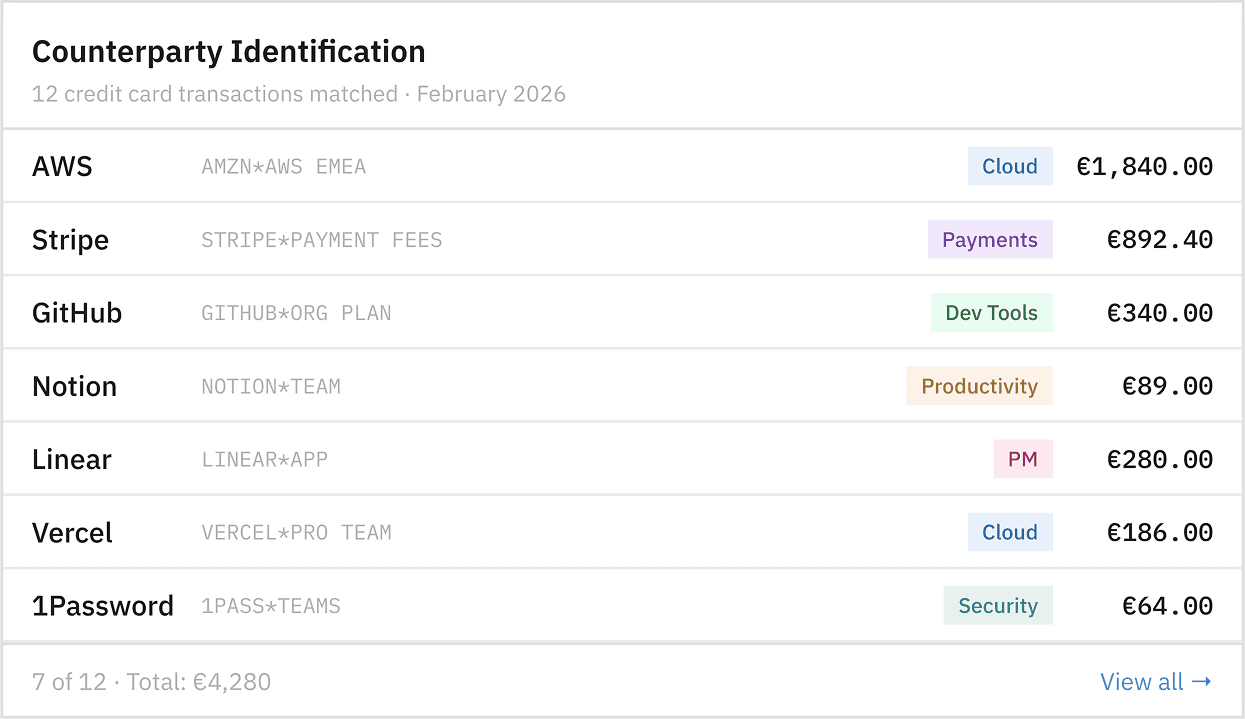Click the Vercel counterparty name
1245x719 pixels.
pos(72,533)
